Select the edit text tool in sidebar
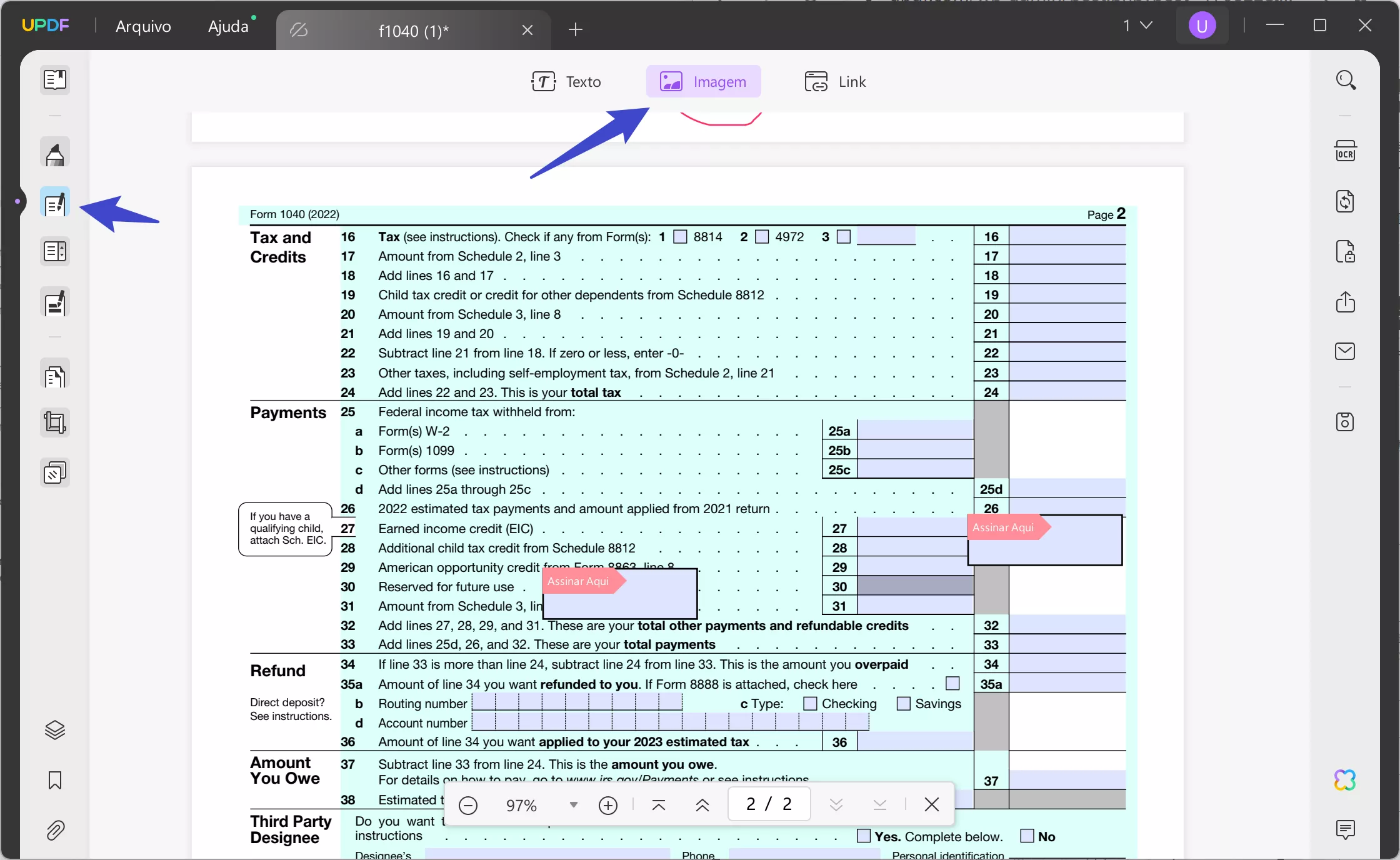Image resolution: width=1400 pixels, height=860 pixels. (x=54, y=203)
